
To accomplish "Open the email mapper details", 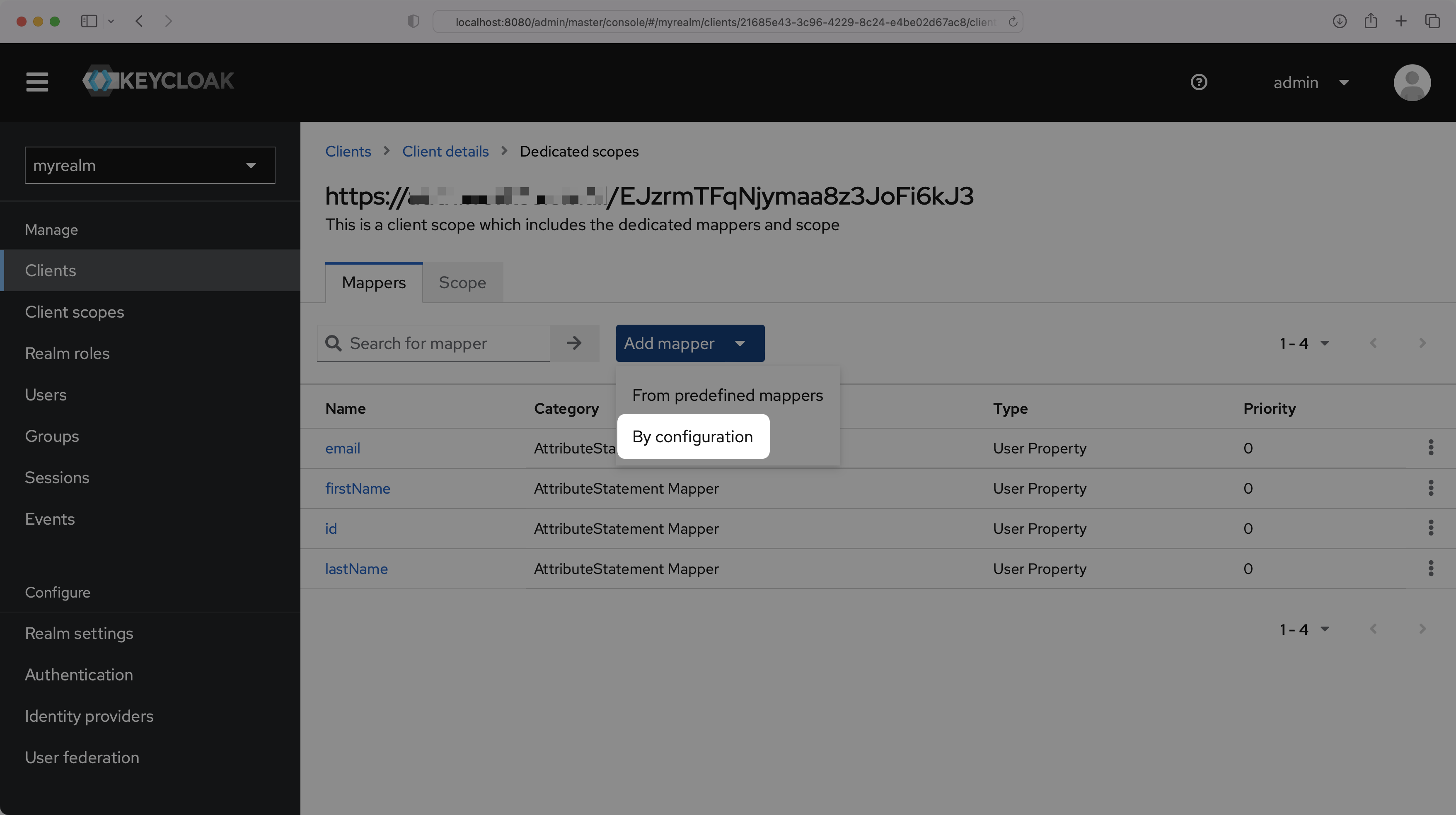I will [343, 448].
